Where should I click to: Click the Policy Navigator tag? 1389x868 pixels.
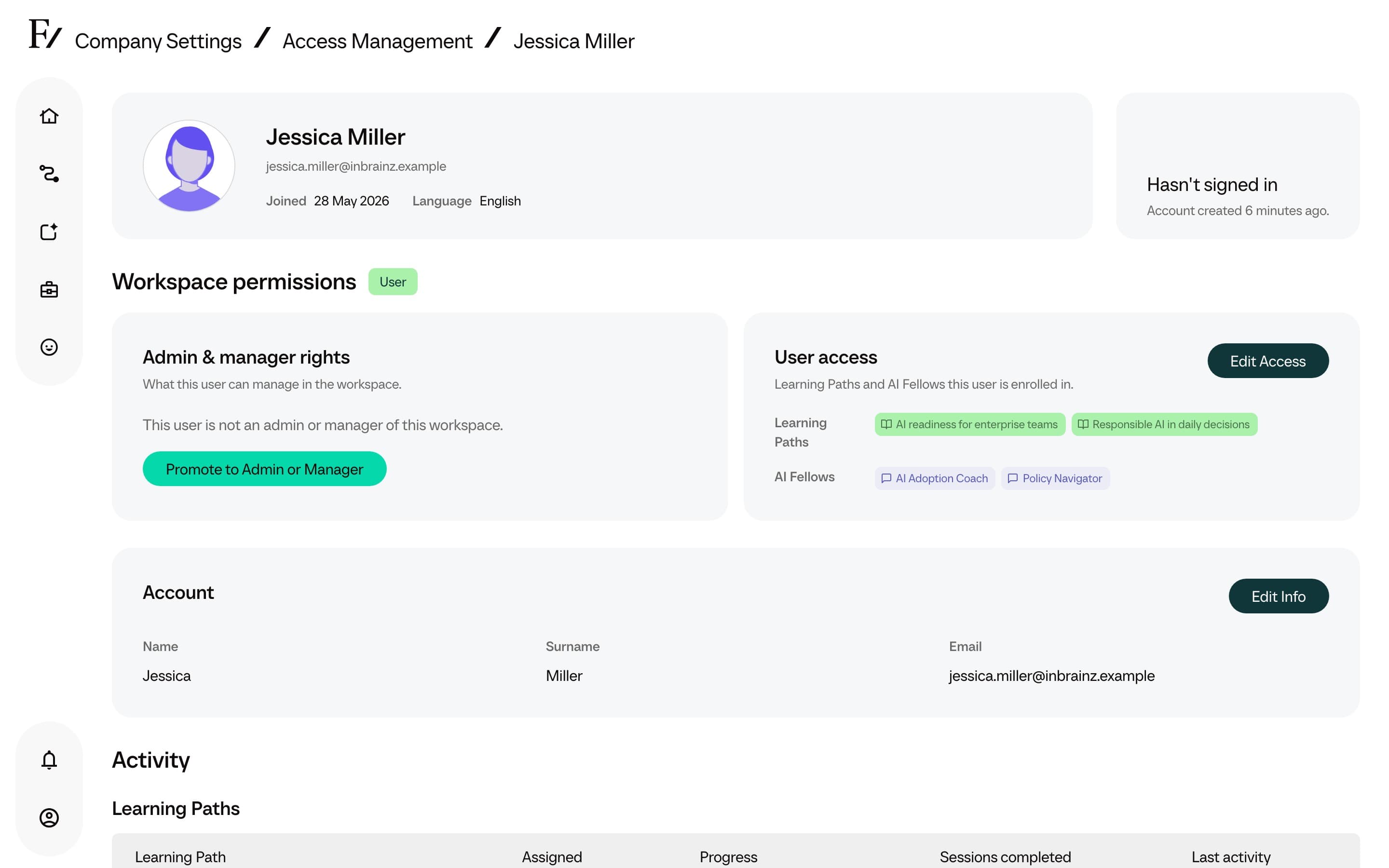click(1055, 478)
